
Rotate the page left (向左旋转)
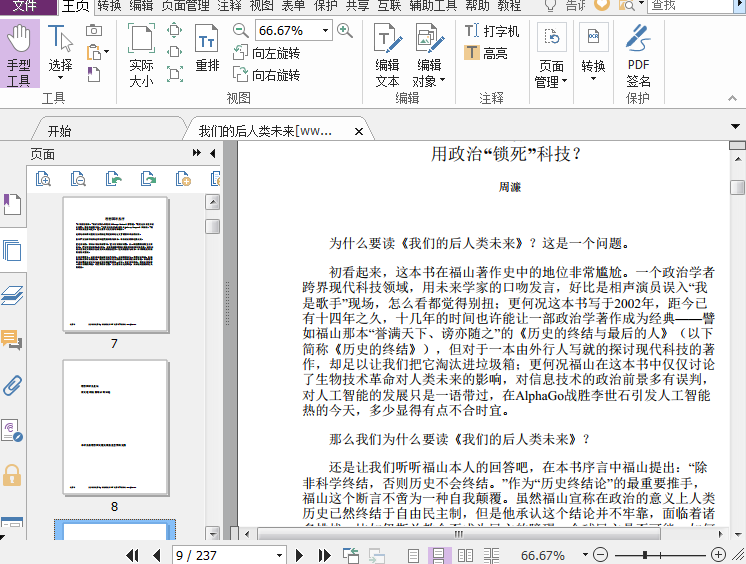pyautogui.click(x=266, y=53)
